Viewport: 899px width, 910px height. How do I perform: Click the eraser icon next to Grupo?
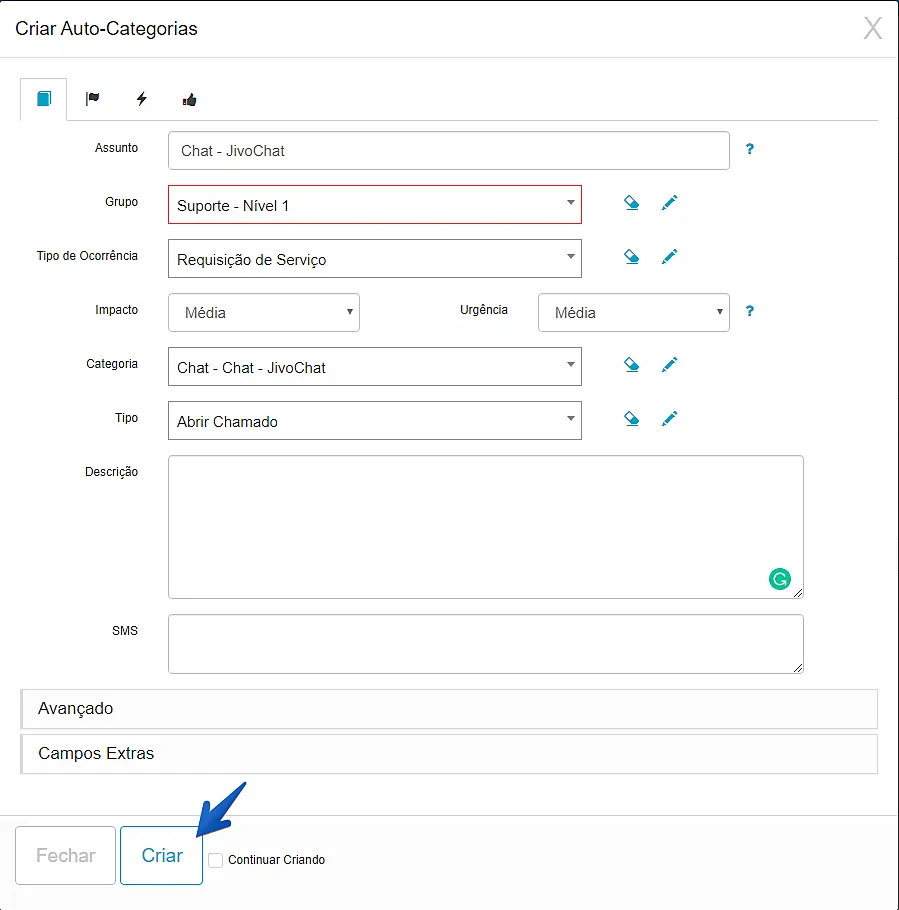coord(631,203)
